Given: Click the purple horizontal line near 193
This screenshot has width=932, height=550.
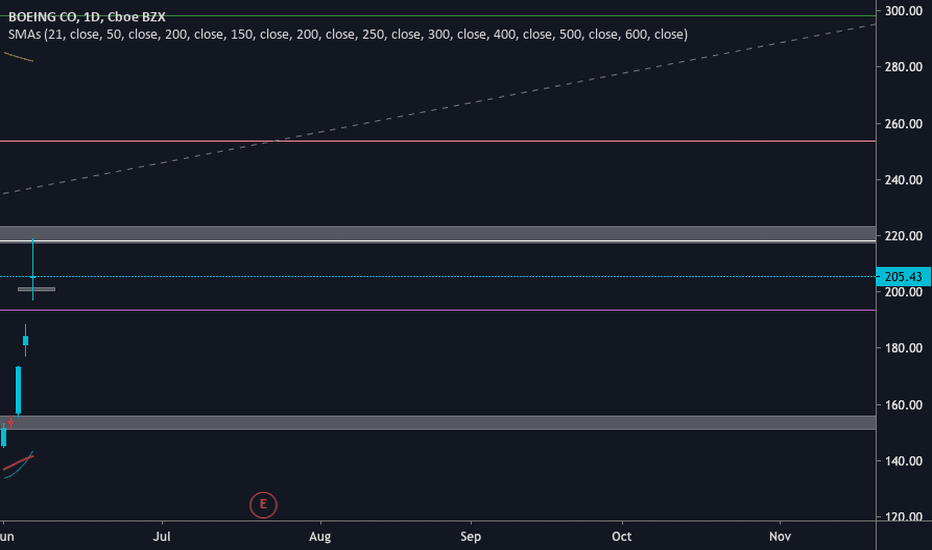Looking at the screenshot, I should click(437, 310).
